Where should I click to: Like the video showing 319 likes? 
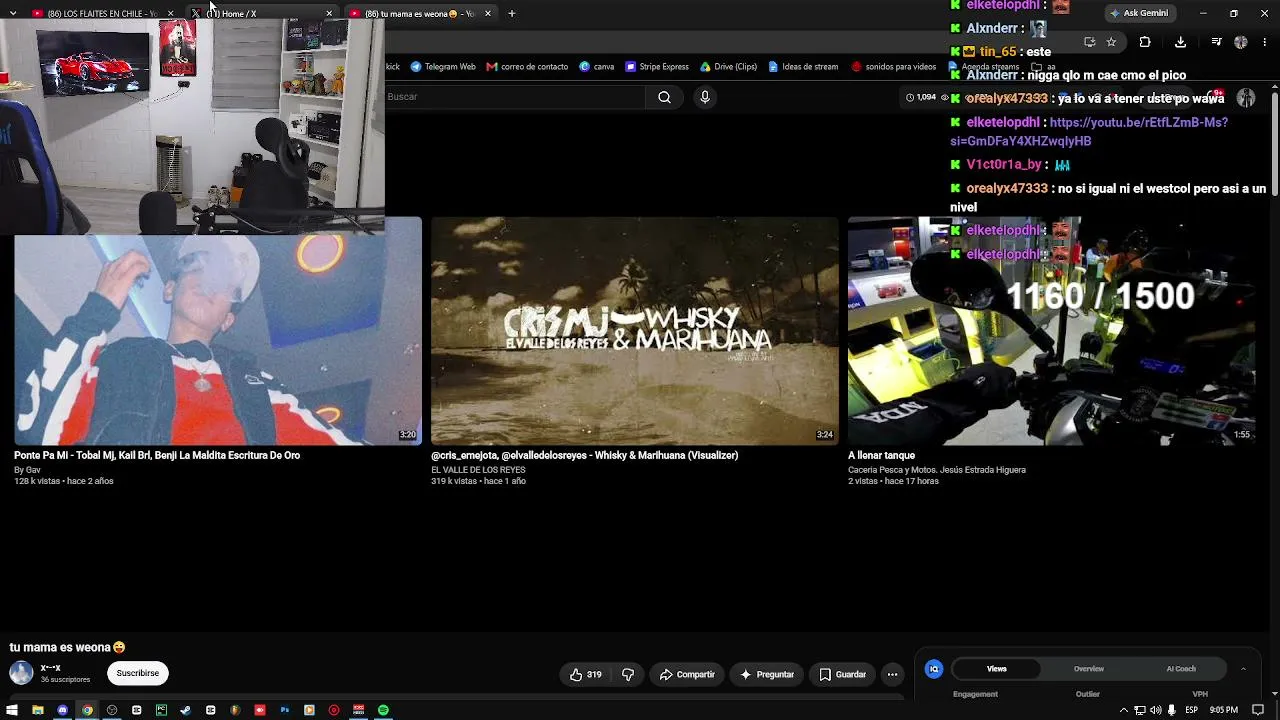[586, 674]
